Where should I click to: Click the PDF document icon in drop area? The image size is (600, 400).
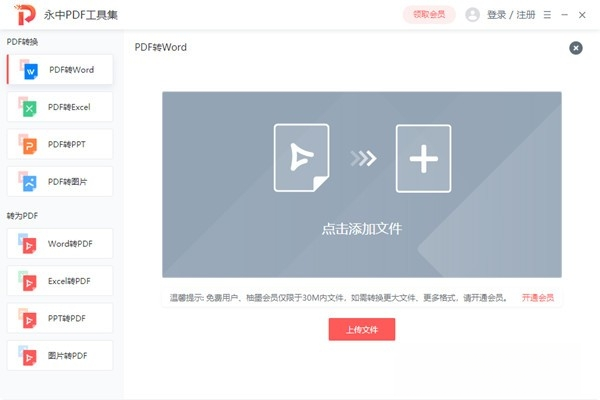(x=302, y=158)
